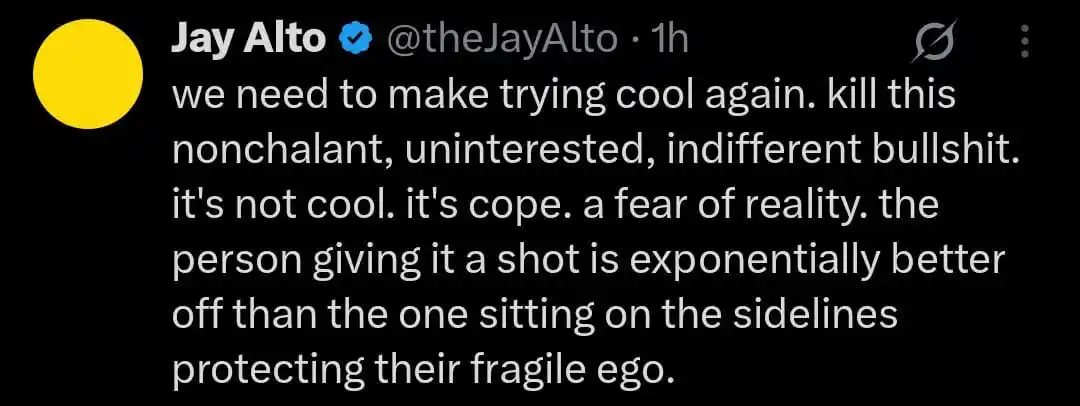Open the Jay Alto display name profile
Image resolution: width=1080 pixels, height=406 pixels.
[248, 41]
